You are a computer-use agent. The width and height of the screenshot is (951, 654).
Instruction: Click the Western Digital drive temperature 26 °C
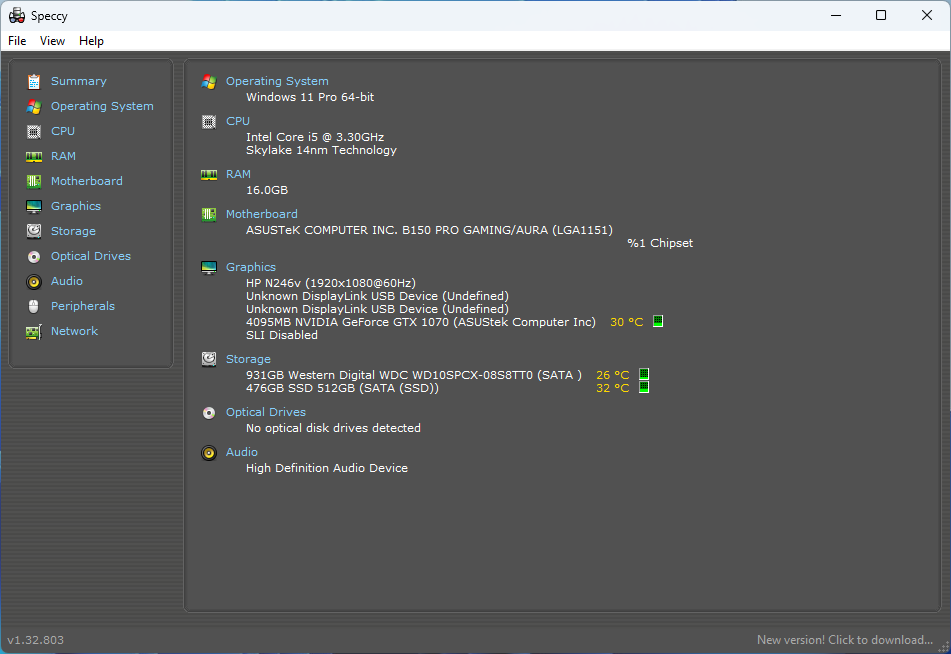click(613, 375)
